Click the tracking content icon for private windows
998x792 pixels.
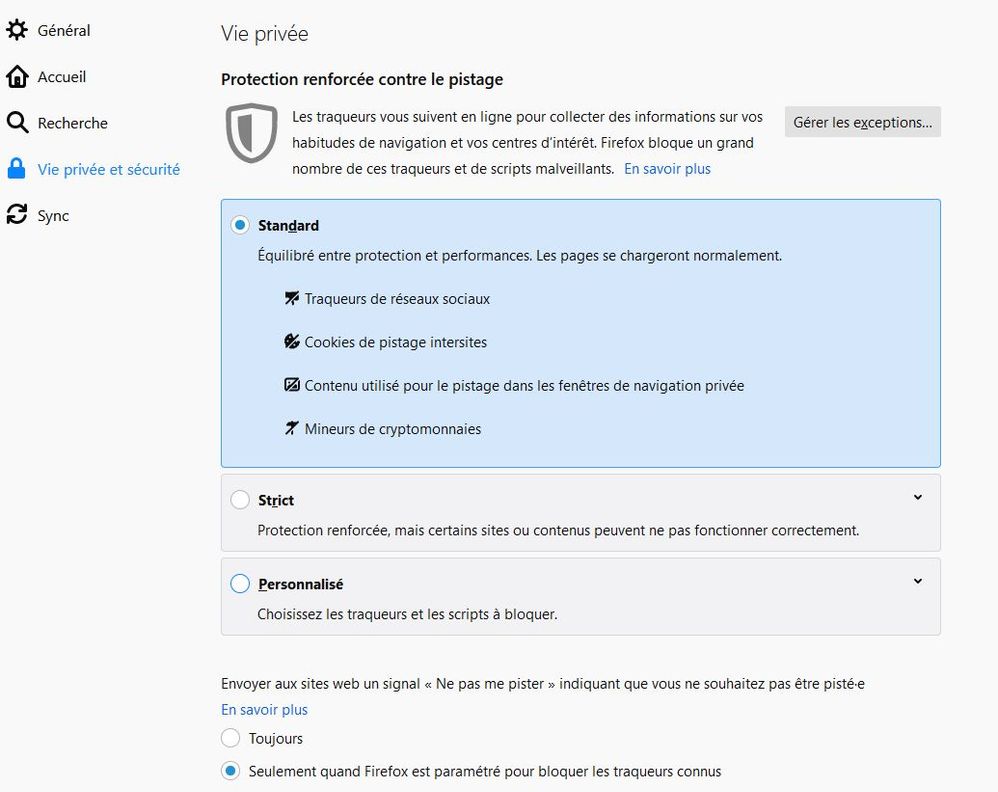click(291, 384)
